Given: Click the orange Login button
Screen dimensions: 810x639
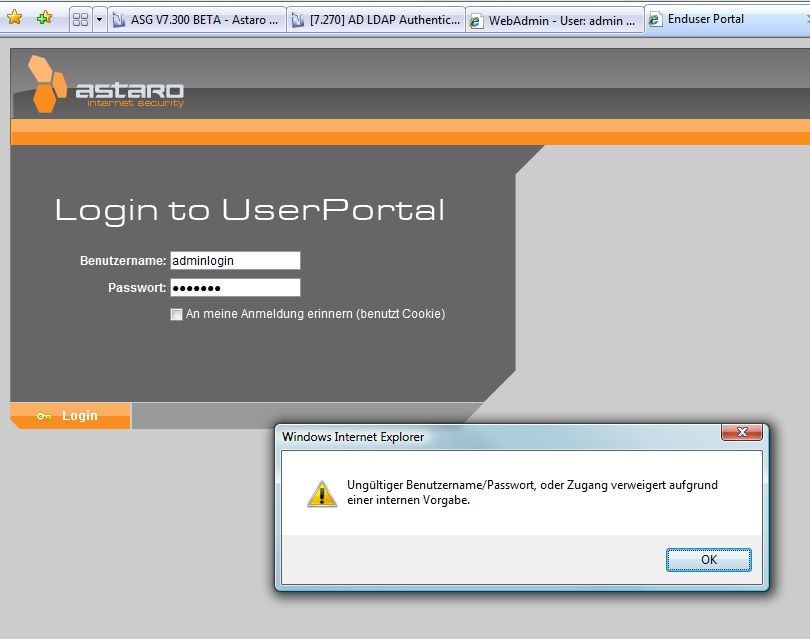Looking at the screenshot, I should coord(70,416).
